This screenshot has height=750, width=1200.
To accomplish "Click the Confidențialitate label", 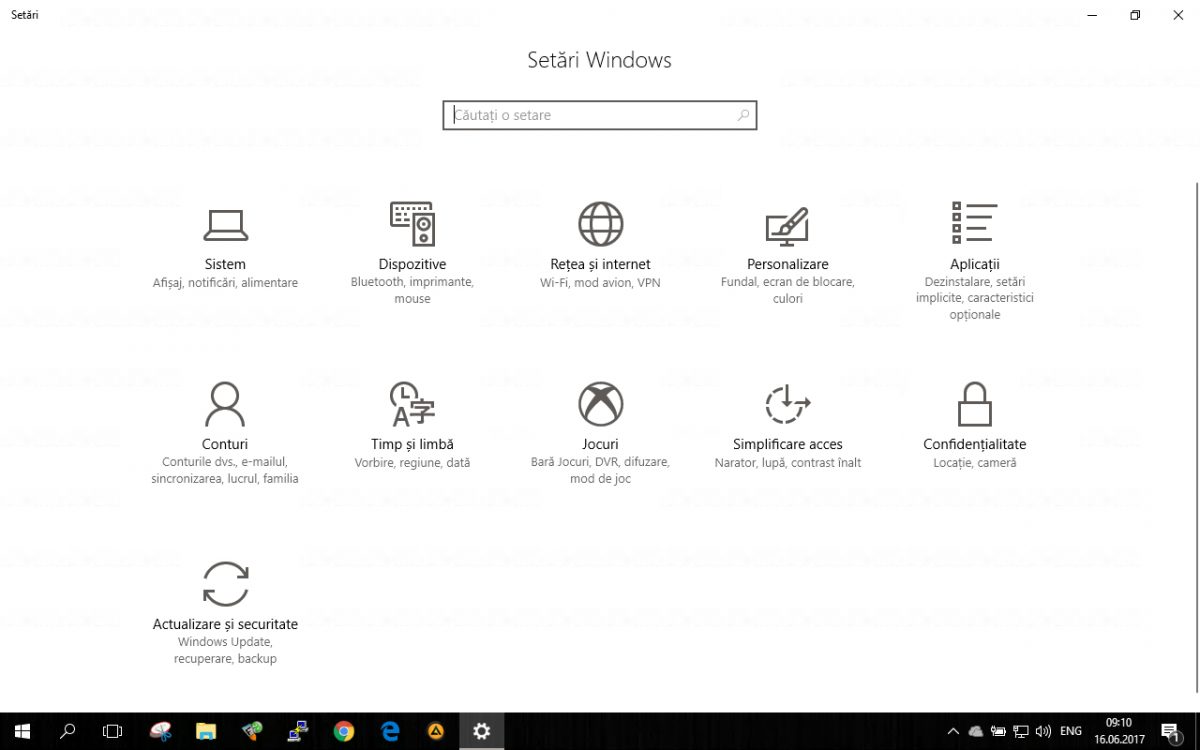I will pos(974,444).
